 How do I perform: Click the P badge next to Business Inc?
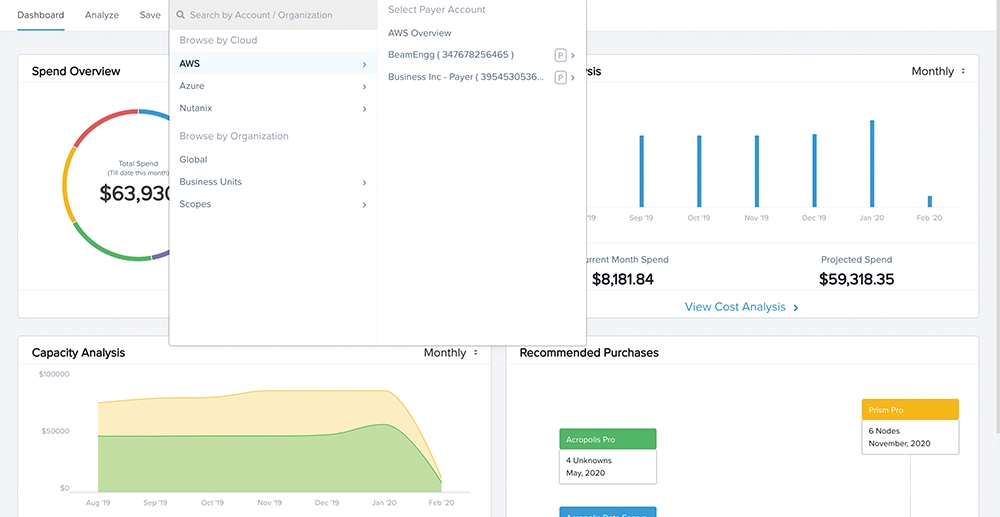561,78
